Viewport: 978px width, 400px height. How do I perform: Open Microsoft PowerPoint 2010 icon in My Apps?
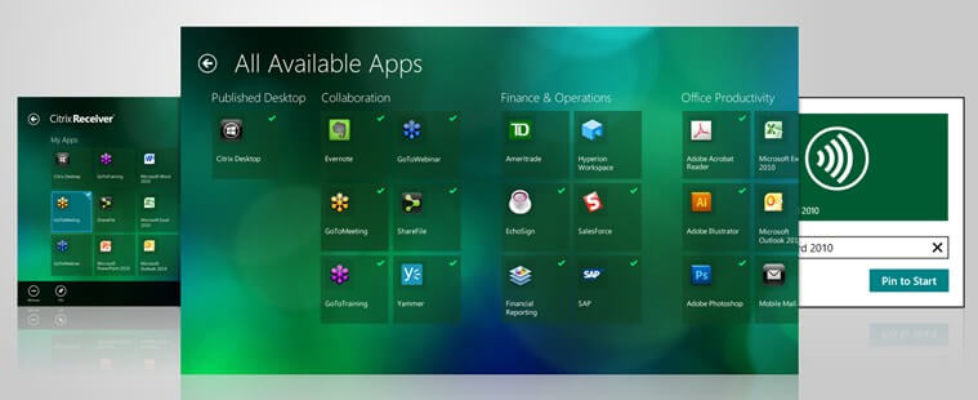[x=106, y=246]
